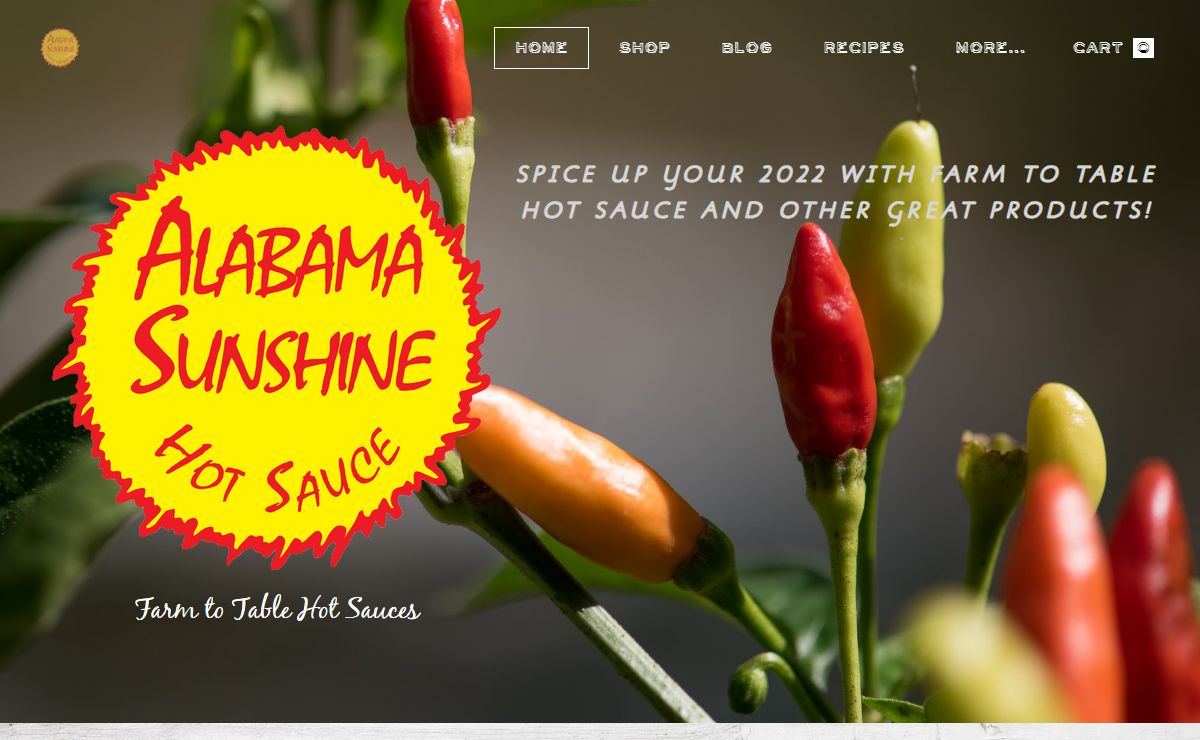Navigate to the Blog page
The width and height of the screenshot is (1200, 740).
click(747, 48)
